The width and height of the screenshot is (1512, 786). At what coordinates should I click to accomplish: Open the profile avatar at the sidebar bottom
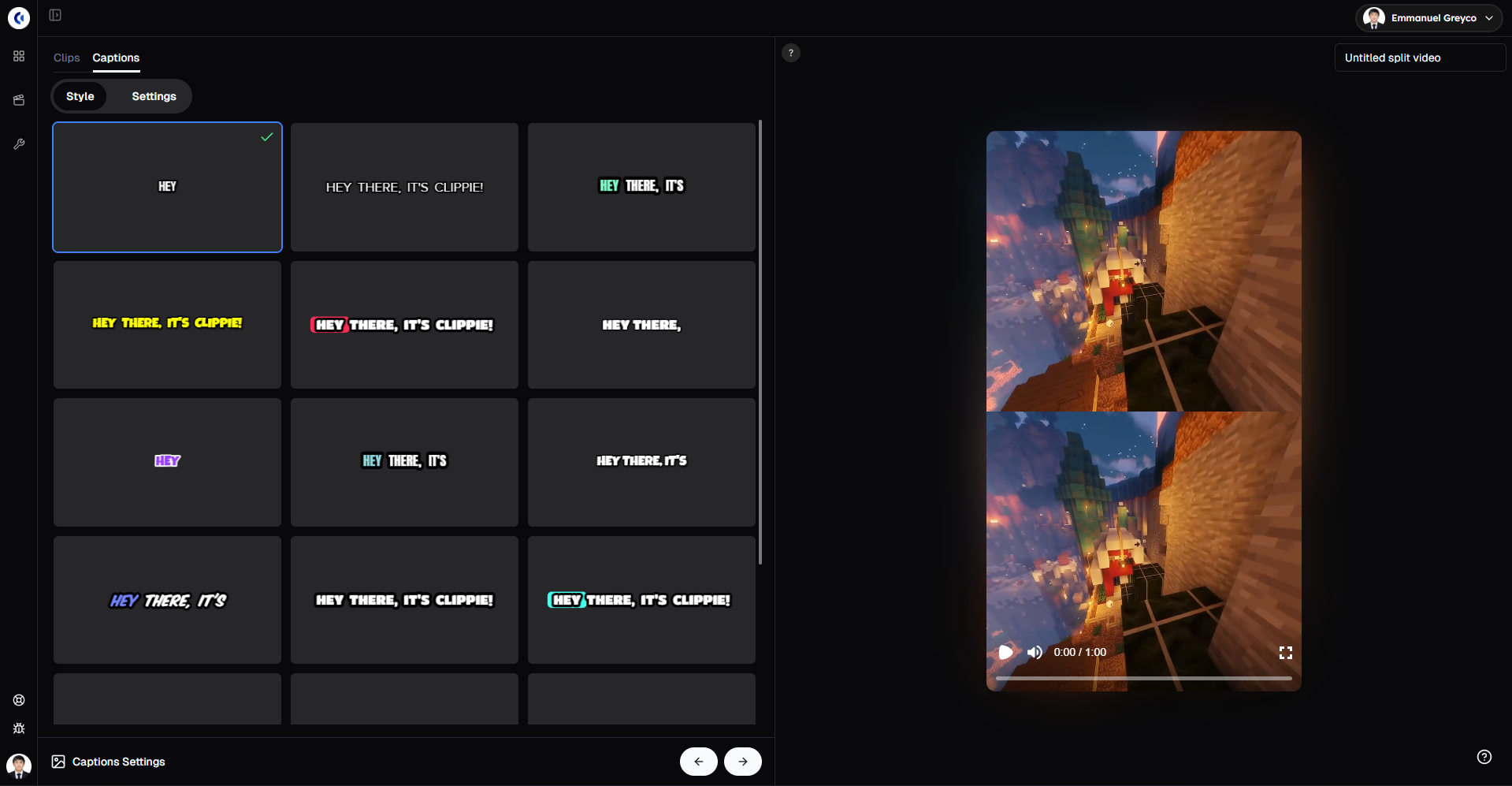tap(19, 766)
